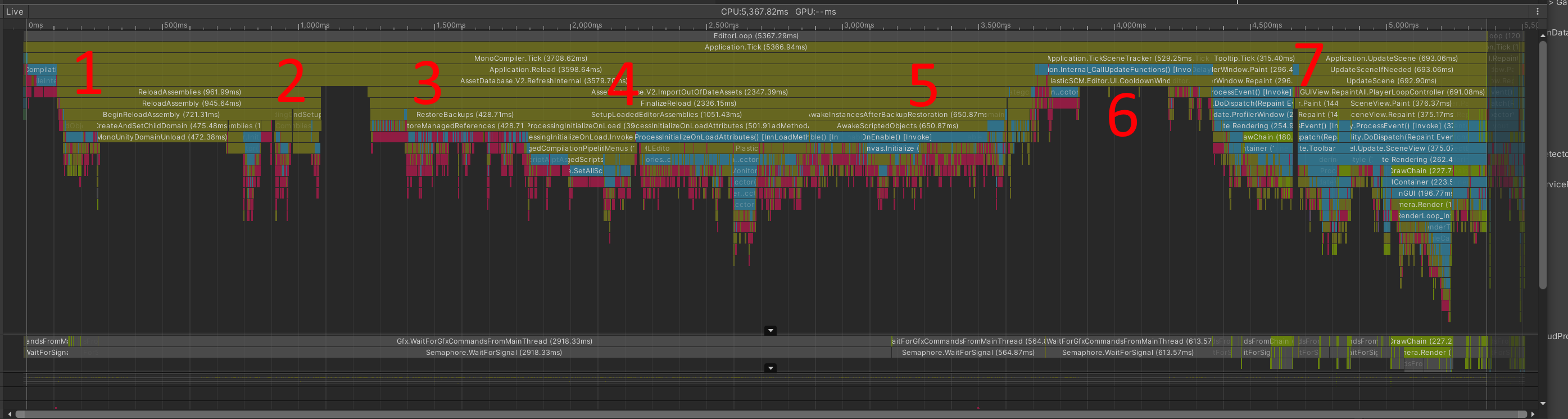Click the 4,500ms mark on time ruler
This screenshot has height=419, width=1568.
[1267, 25]
